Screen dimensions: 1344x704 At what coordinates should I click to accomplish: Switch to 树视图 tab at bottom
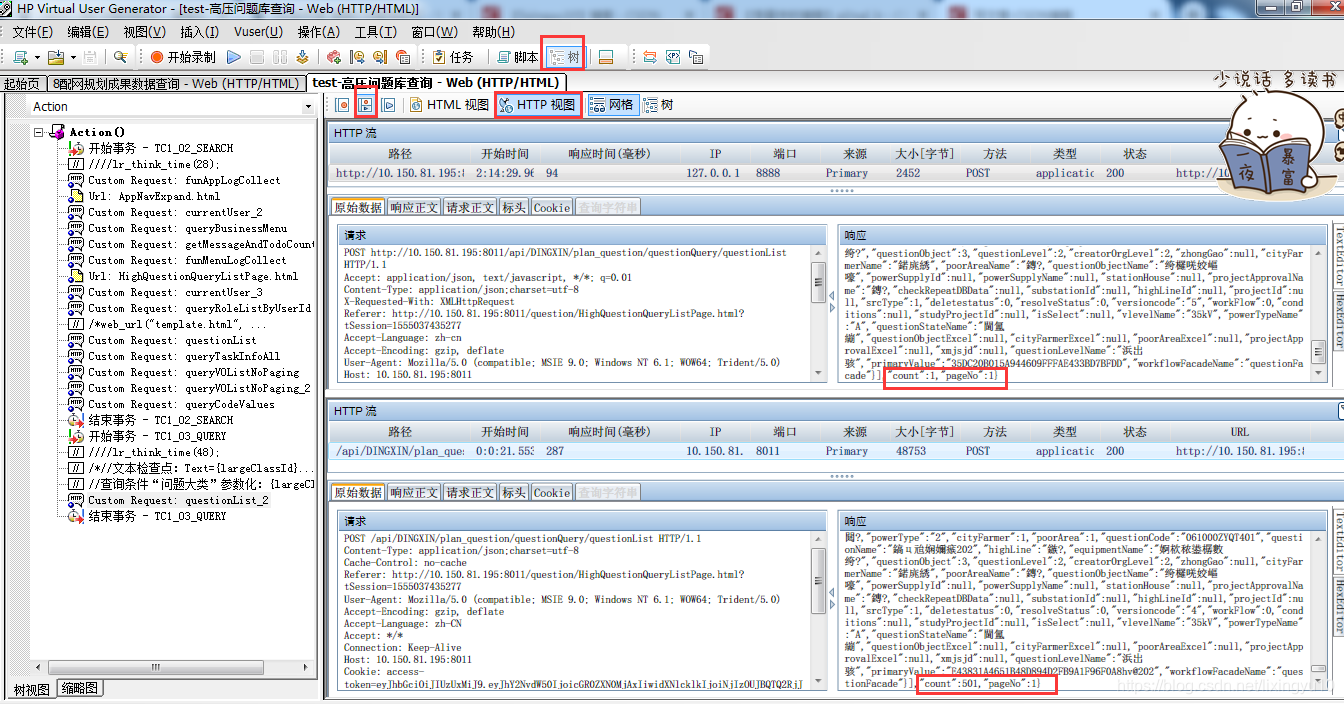click(32, 689)
